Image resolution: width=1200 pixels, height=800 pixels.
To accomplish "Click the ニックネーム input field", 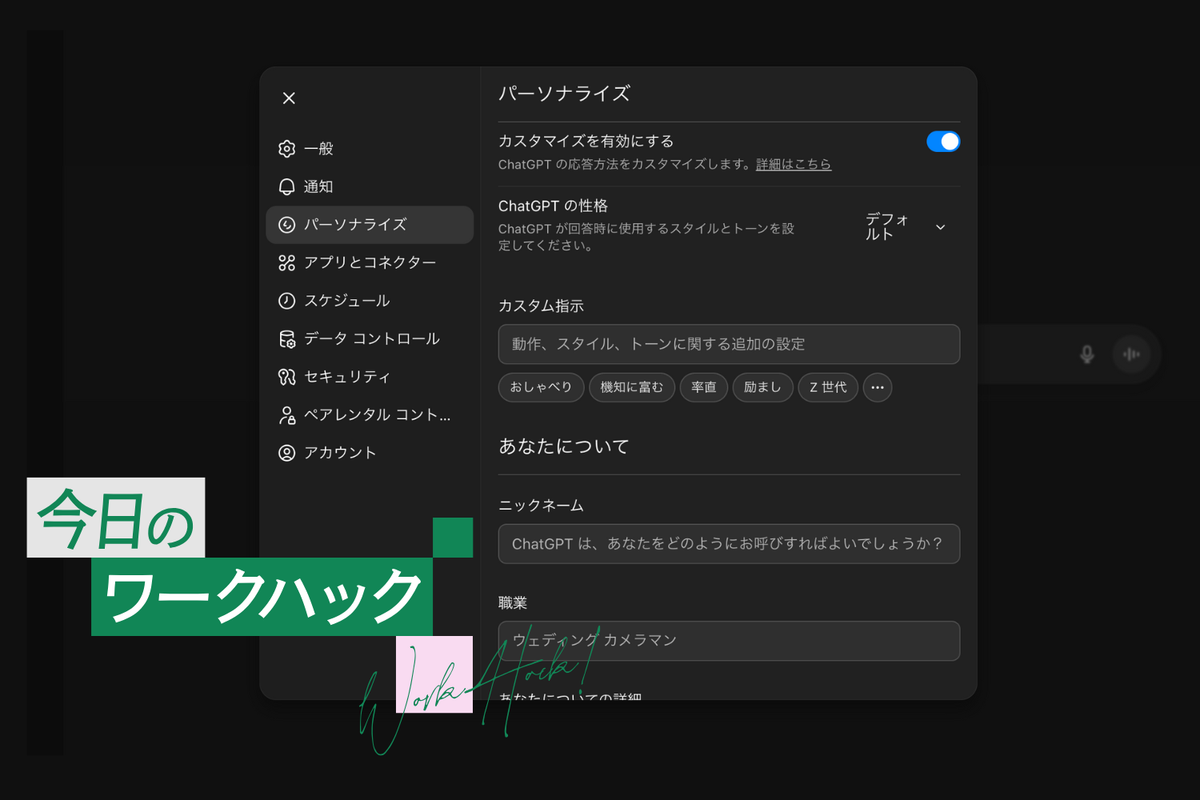I will (x=728, y=544).
